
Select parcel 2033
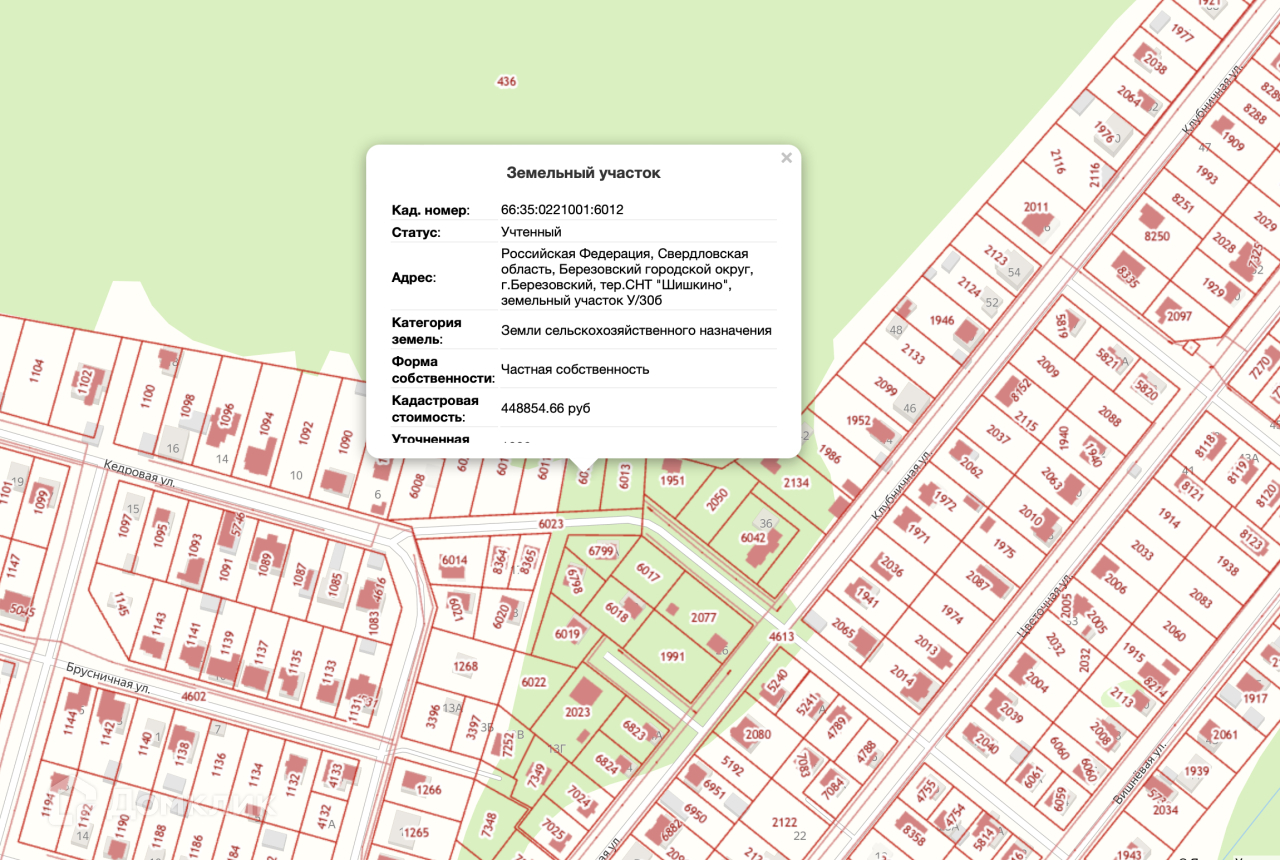(x=1142, y=551)
